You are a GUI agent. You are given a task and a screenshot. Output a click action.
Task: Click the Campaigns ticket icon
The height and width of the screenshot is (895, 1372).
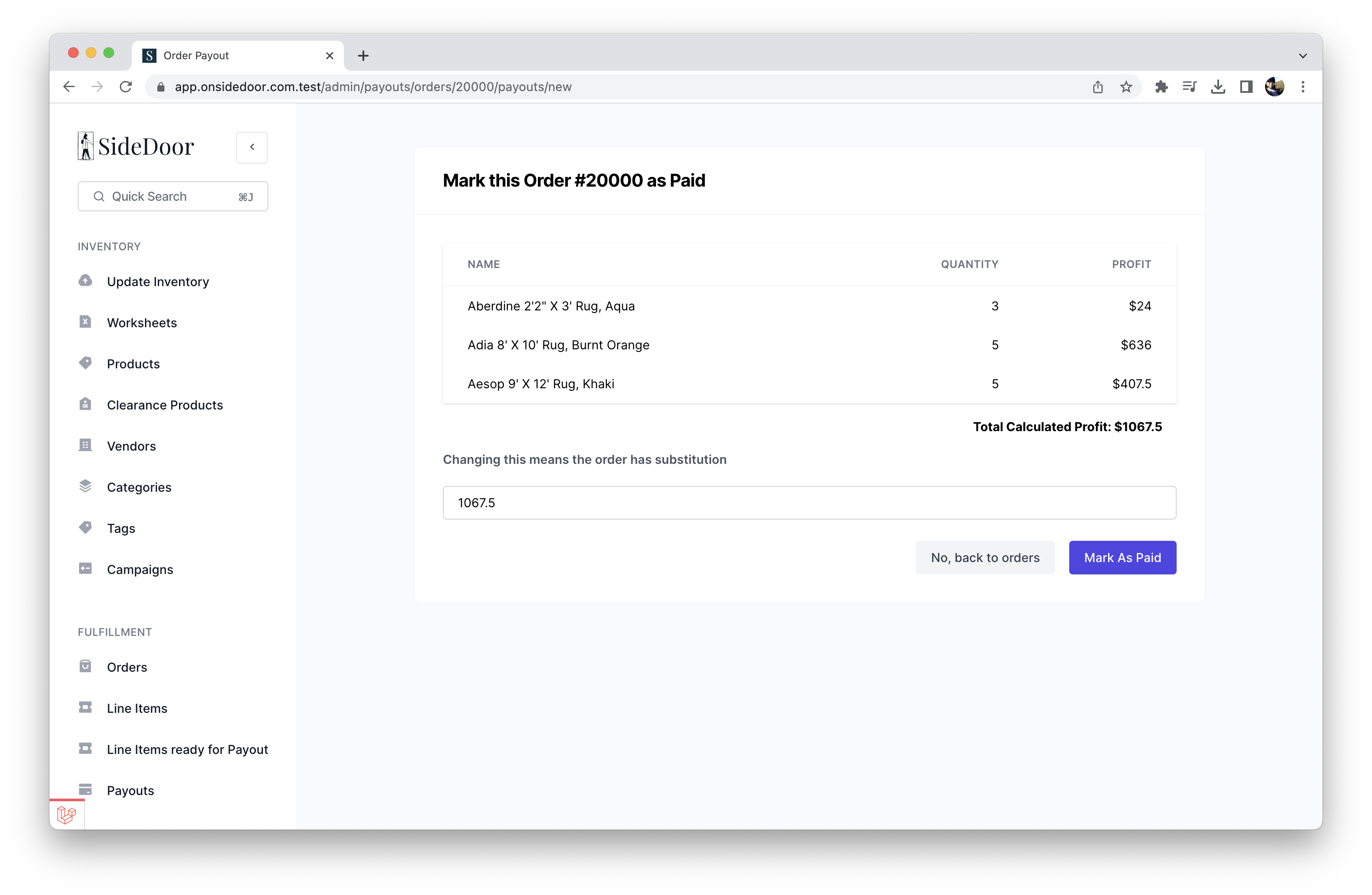pyautogui.click(x=85, y=569)
